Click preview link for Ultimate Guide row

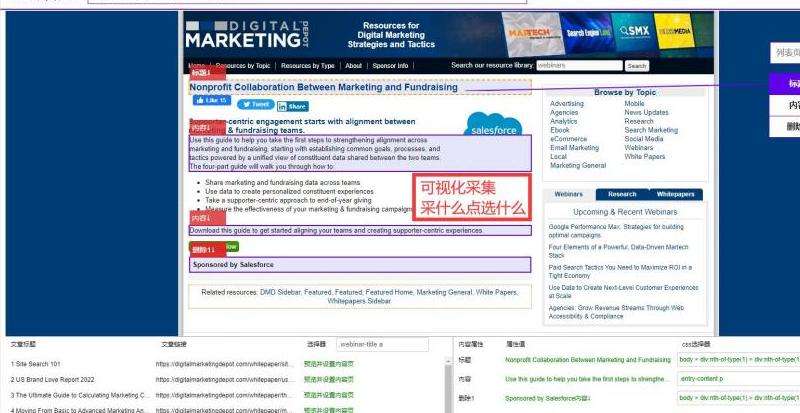pyautogui.click(x=329, y=395)
